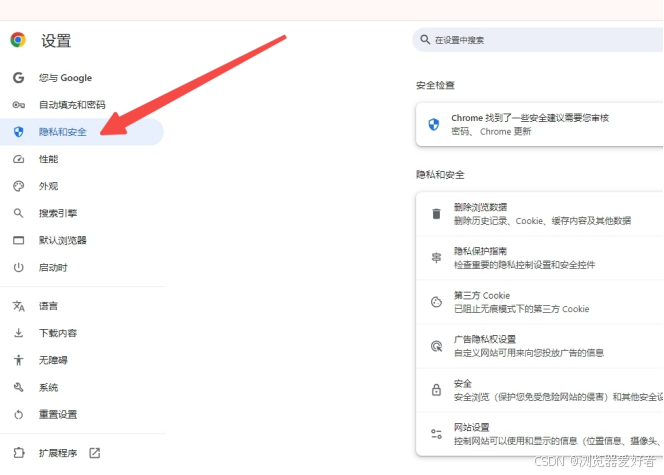Click the blue shield icon in safety check card
Image resolution: width=664 pixels, height=475 pixels.
click(433, 124)
